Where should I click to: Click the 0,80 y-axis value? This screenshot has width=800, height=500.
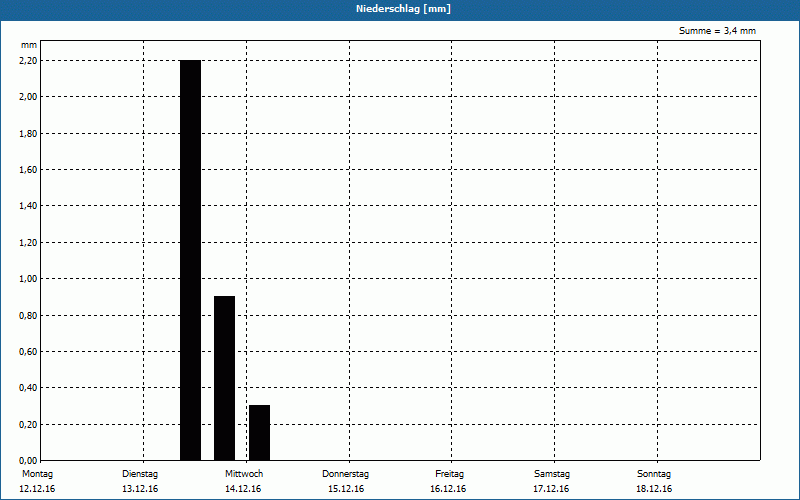(28, 315)
